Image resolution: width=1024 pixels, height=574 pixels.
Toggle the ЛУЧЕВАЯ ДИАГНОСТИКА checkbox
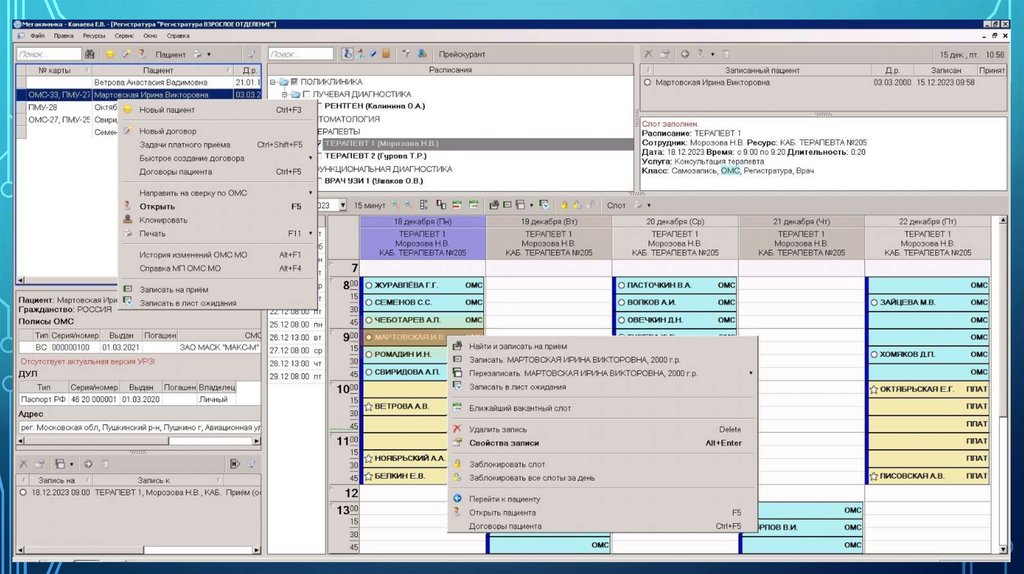tap(306, 93)
